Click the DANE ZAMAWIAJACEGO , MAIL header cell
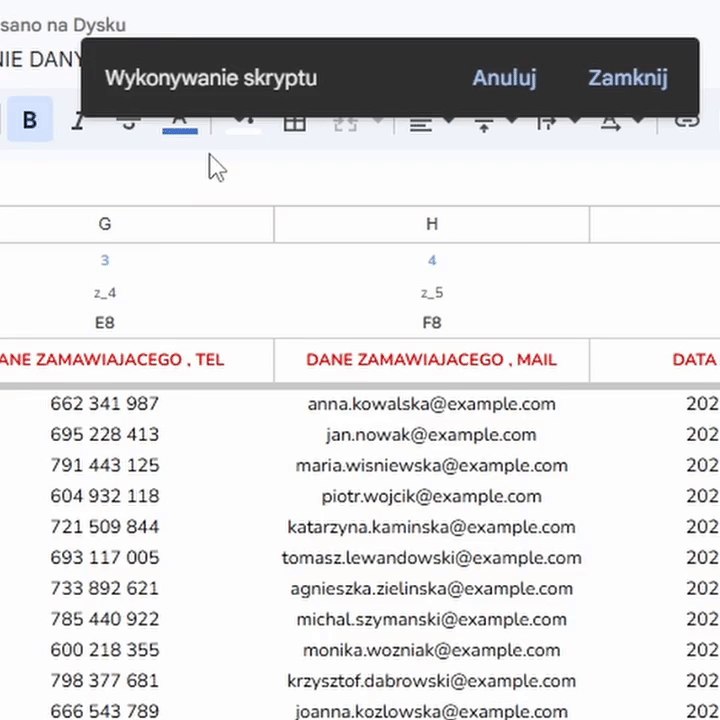This screenshot has width=720, height=720. coord(431,360)
